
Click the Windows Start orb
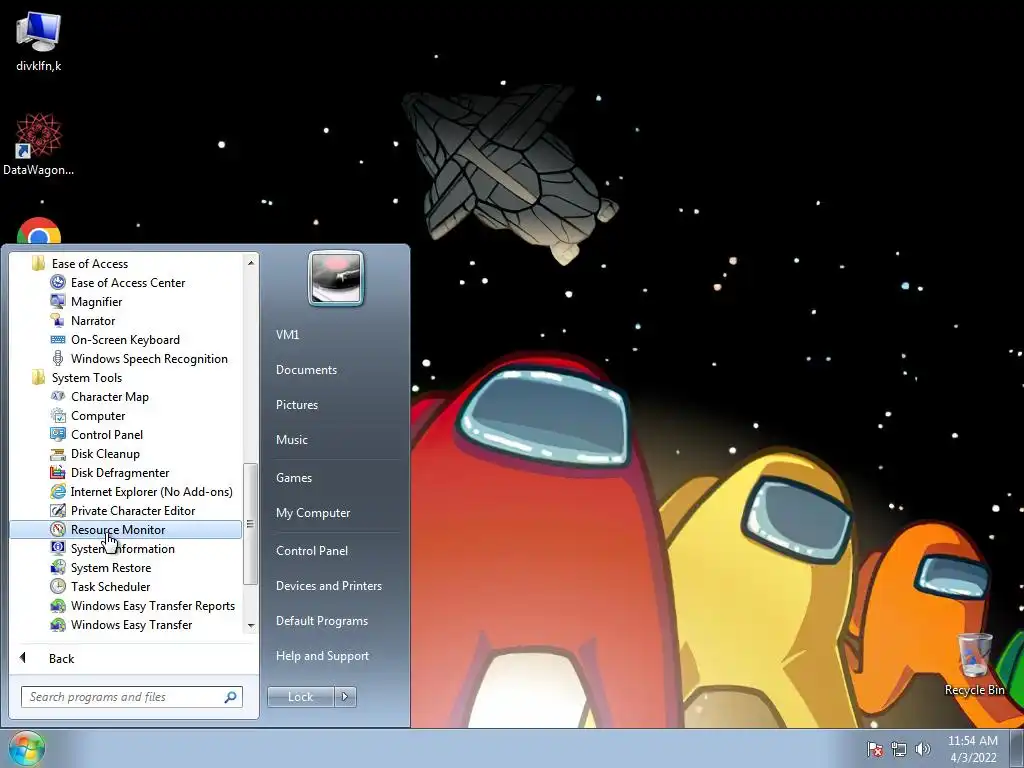click(26, 748)
